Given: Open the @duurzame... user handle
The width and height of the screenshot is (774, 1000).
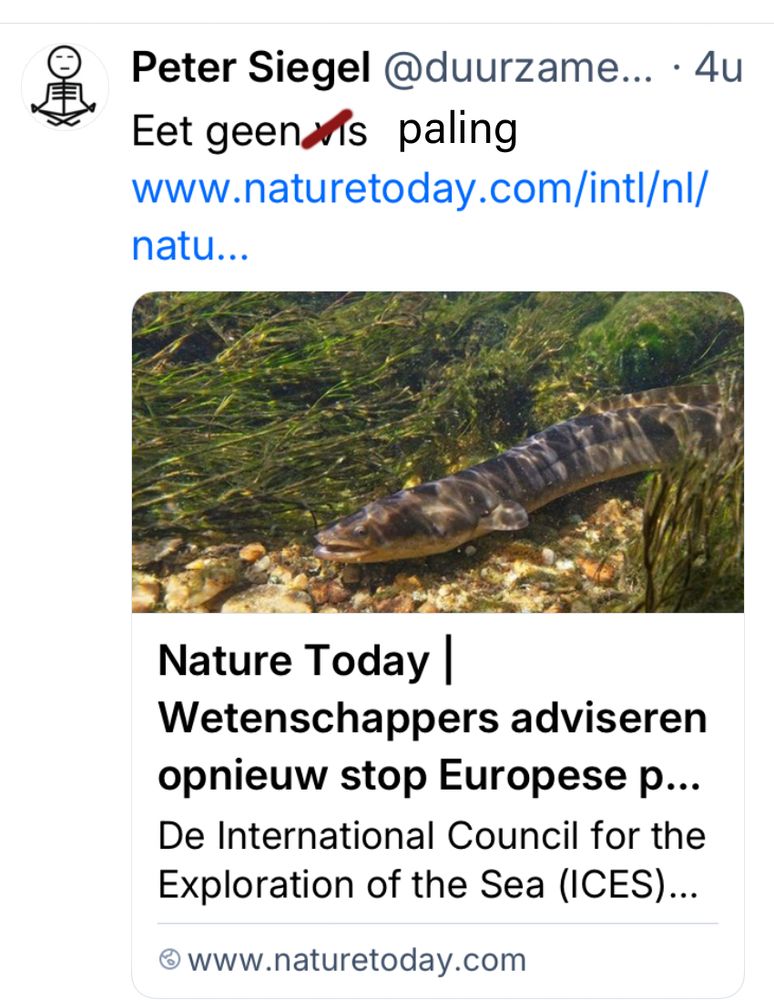Looking at the screenshot, I should [x=518, y=68].
